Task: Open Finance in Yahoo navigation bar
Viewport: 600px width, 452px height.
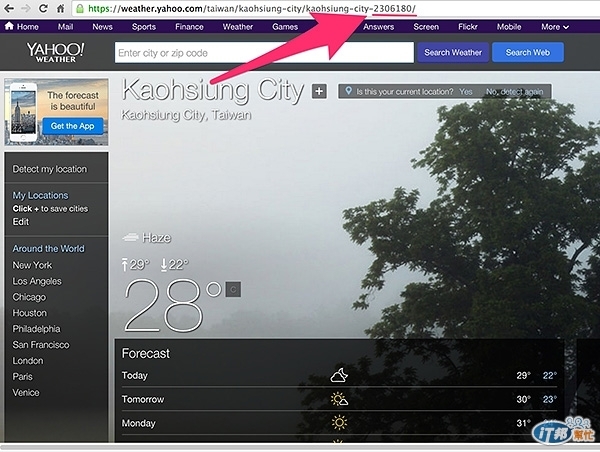Action: point(189,27)
